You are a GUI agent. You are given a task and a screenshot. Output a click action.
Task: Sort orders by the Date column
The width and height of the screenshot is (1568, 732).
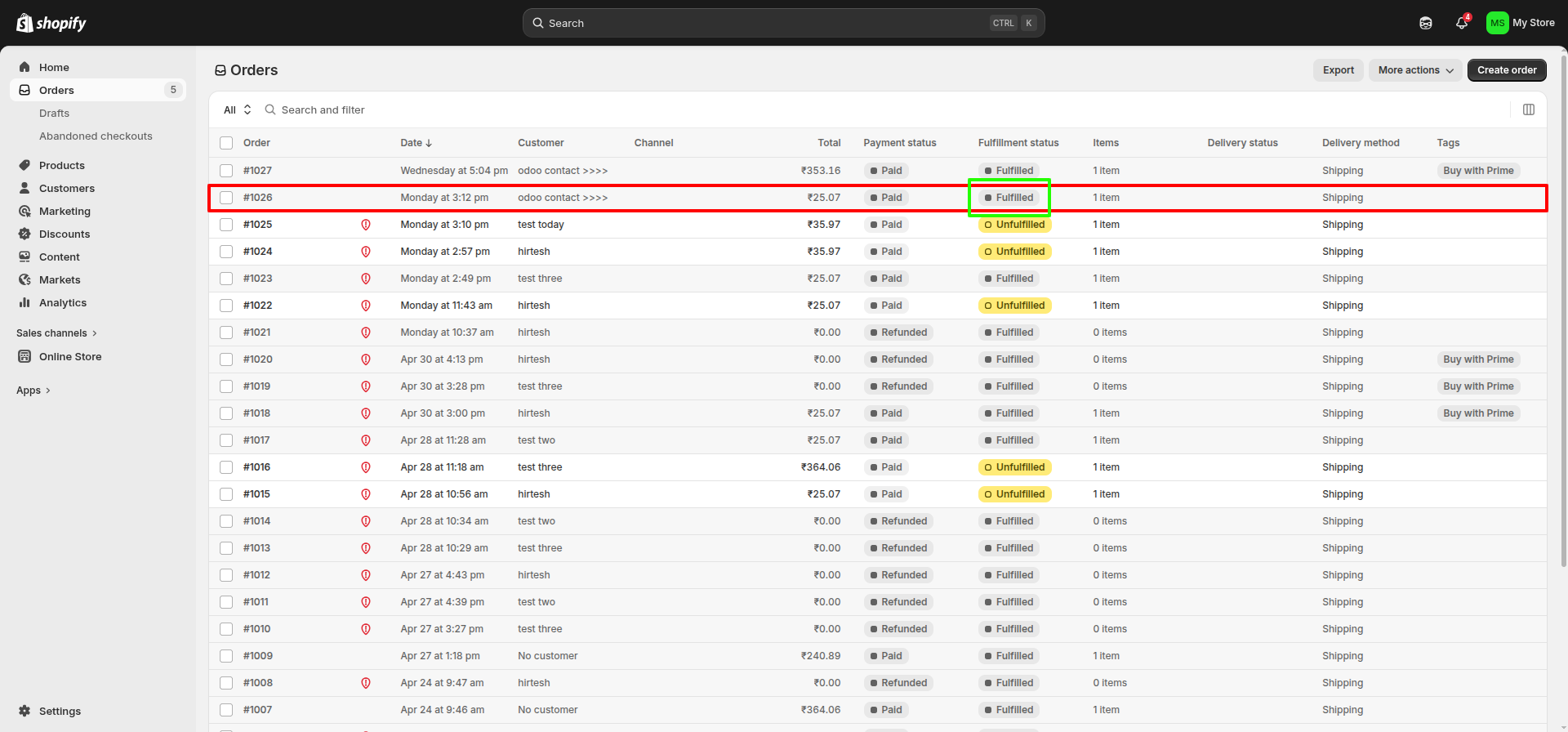click(x=416, y=143)
